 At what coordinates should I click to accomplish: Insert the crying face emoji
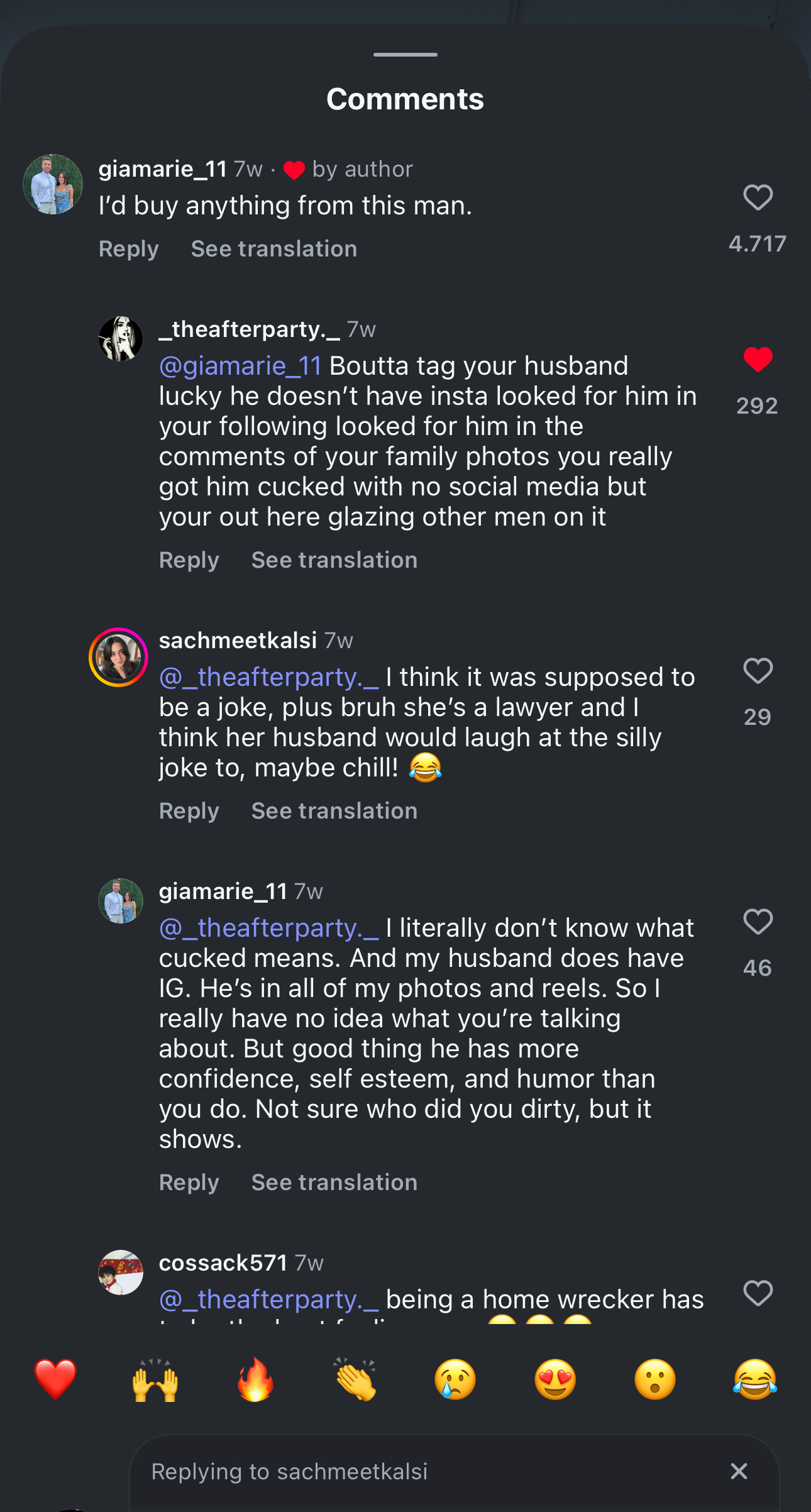pyautogui.click(x=455, y=1379)
